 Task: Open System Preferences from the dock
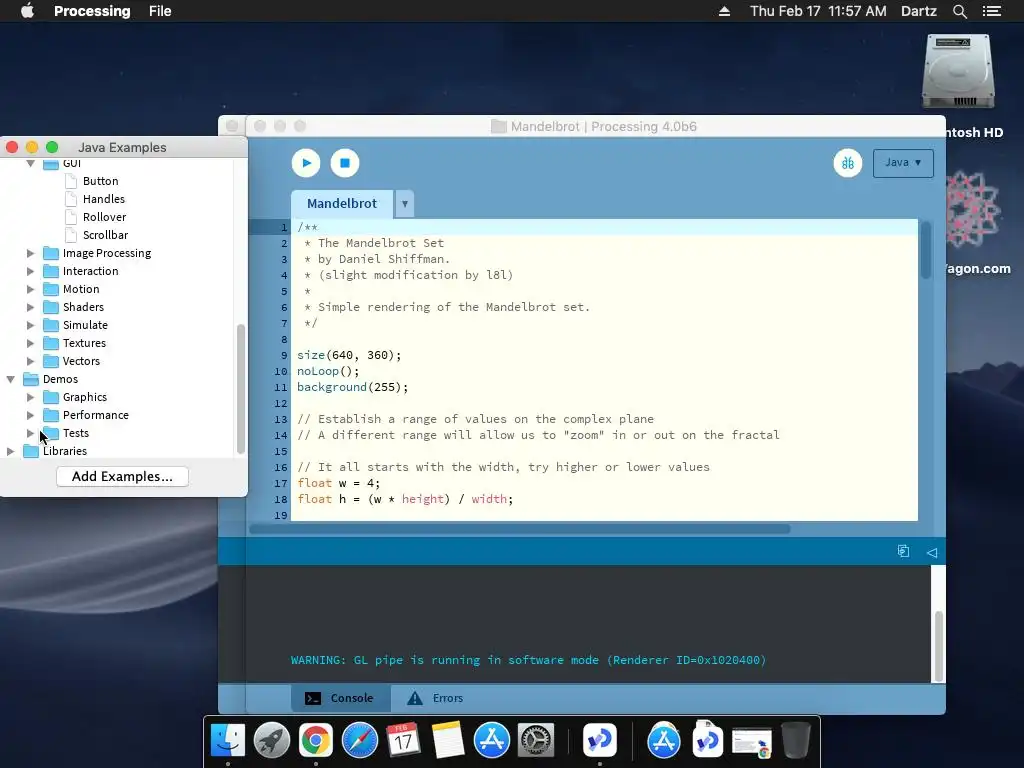pos(536,741)
